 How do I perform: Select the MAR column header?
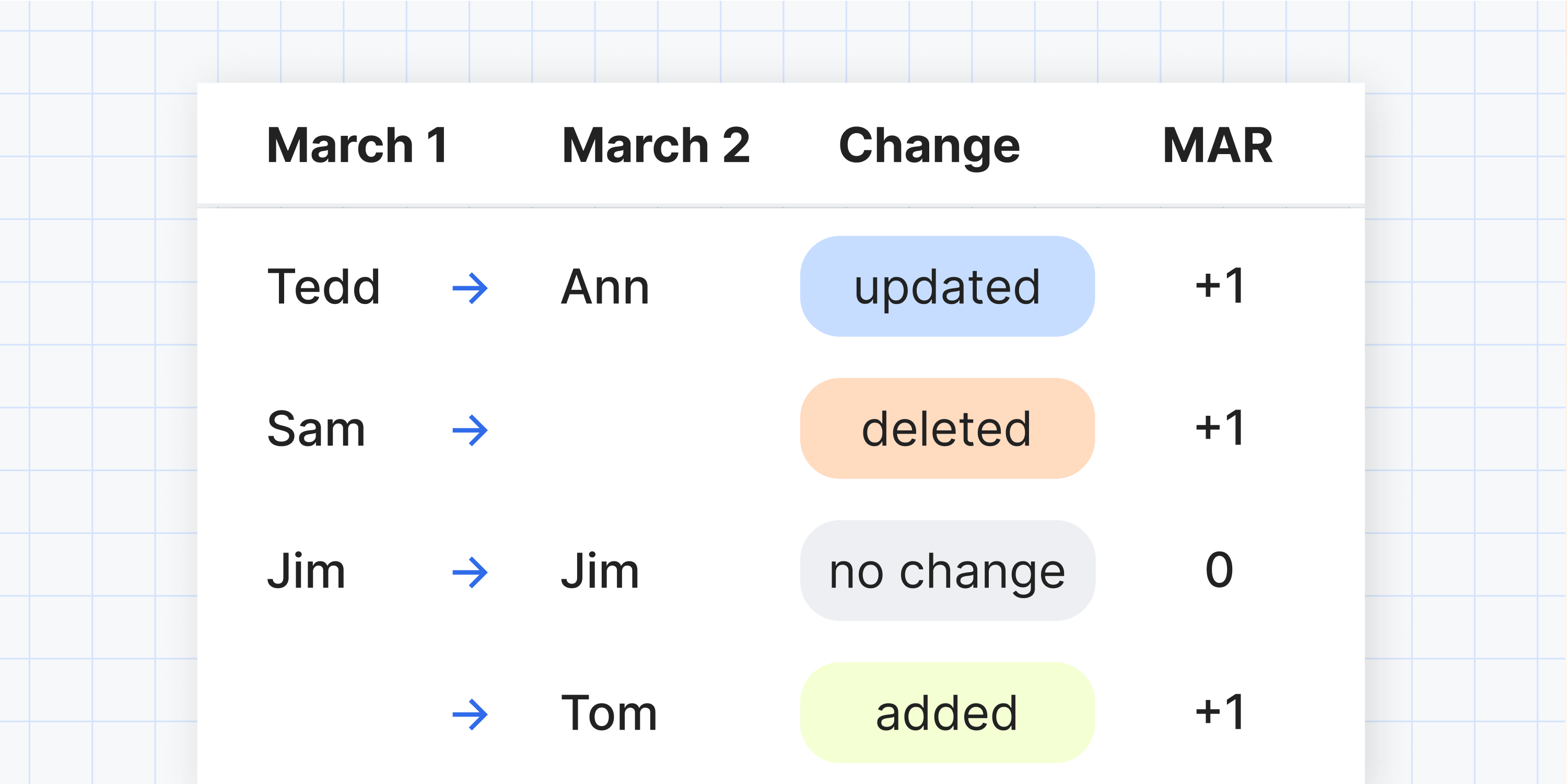click(1218, 145)
